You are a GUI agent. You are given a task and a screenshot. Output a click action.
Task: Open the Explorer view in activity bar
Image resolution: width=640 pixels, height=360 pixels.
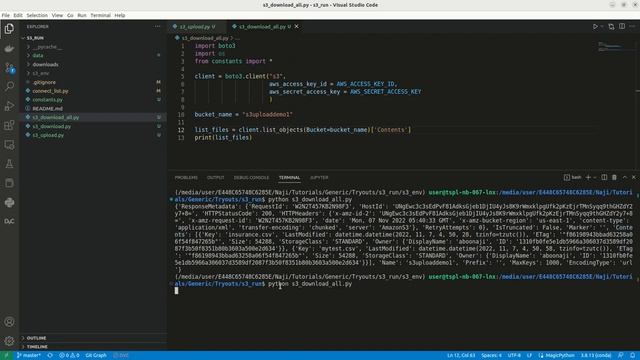pos(9,29)
